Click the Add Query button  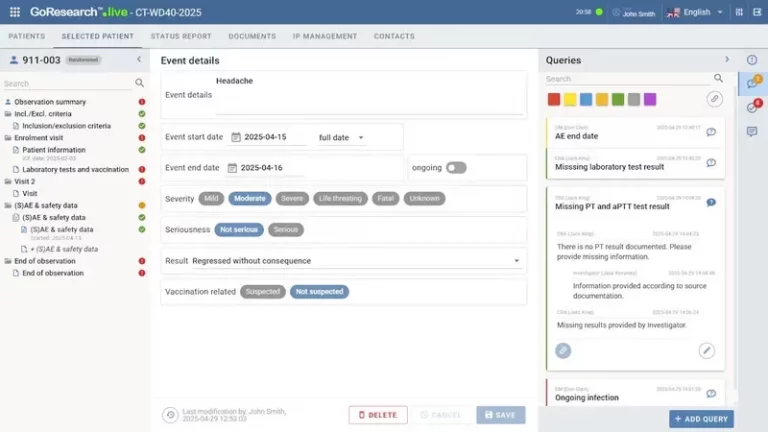click(x=701, y=419)
